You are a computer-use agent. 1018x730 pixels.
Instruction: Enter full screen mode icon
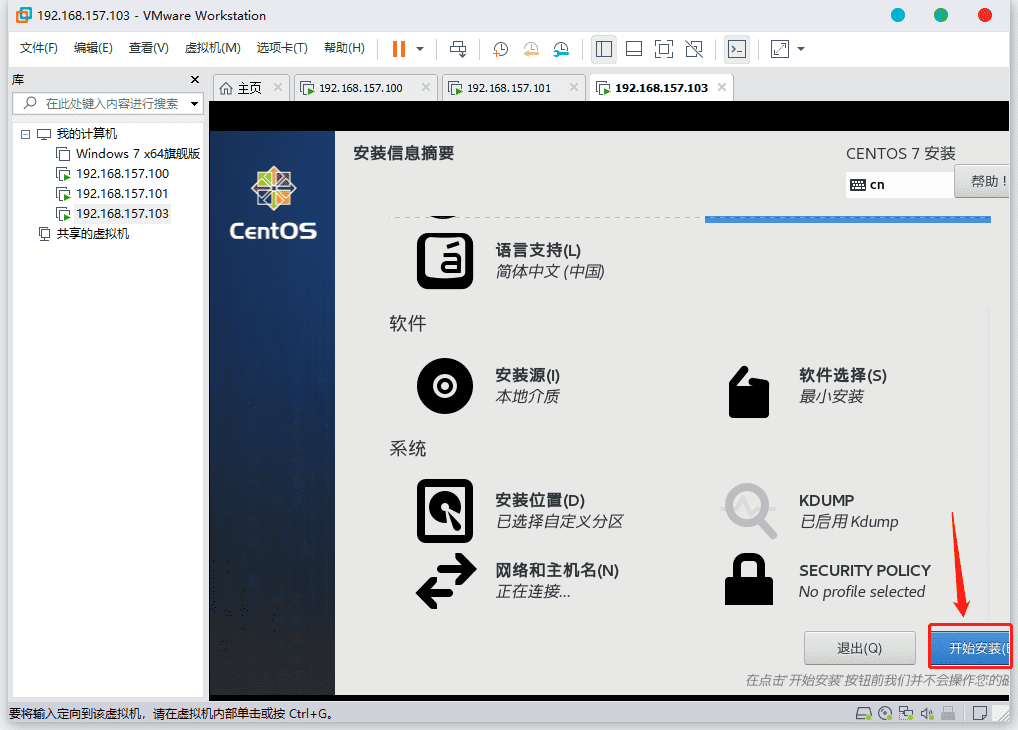click(x=664, y=49)
